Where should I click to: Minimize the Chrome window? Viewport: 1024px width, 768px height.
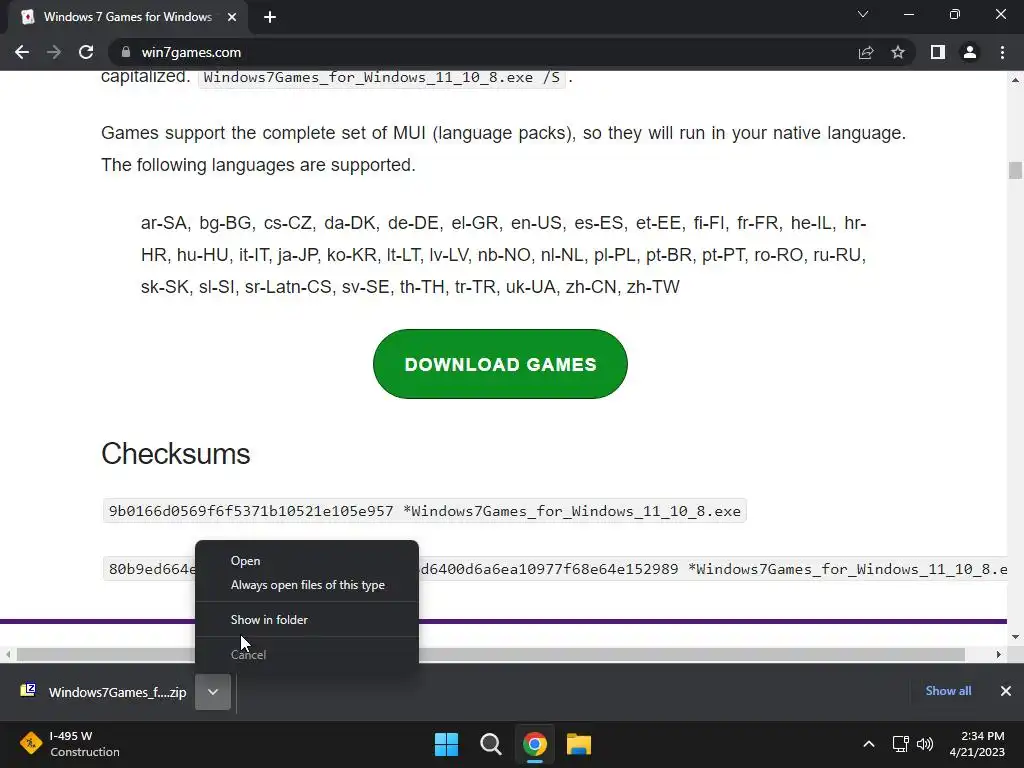point(908,14)
